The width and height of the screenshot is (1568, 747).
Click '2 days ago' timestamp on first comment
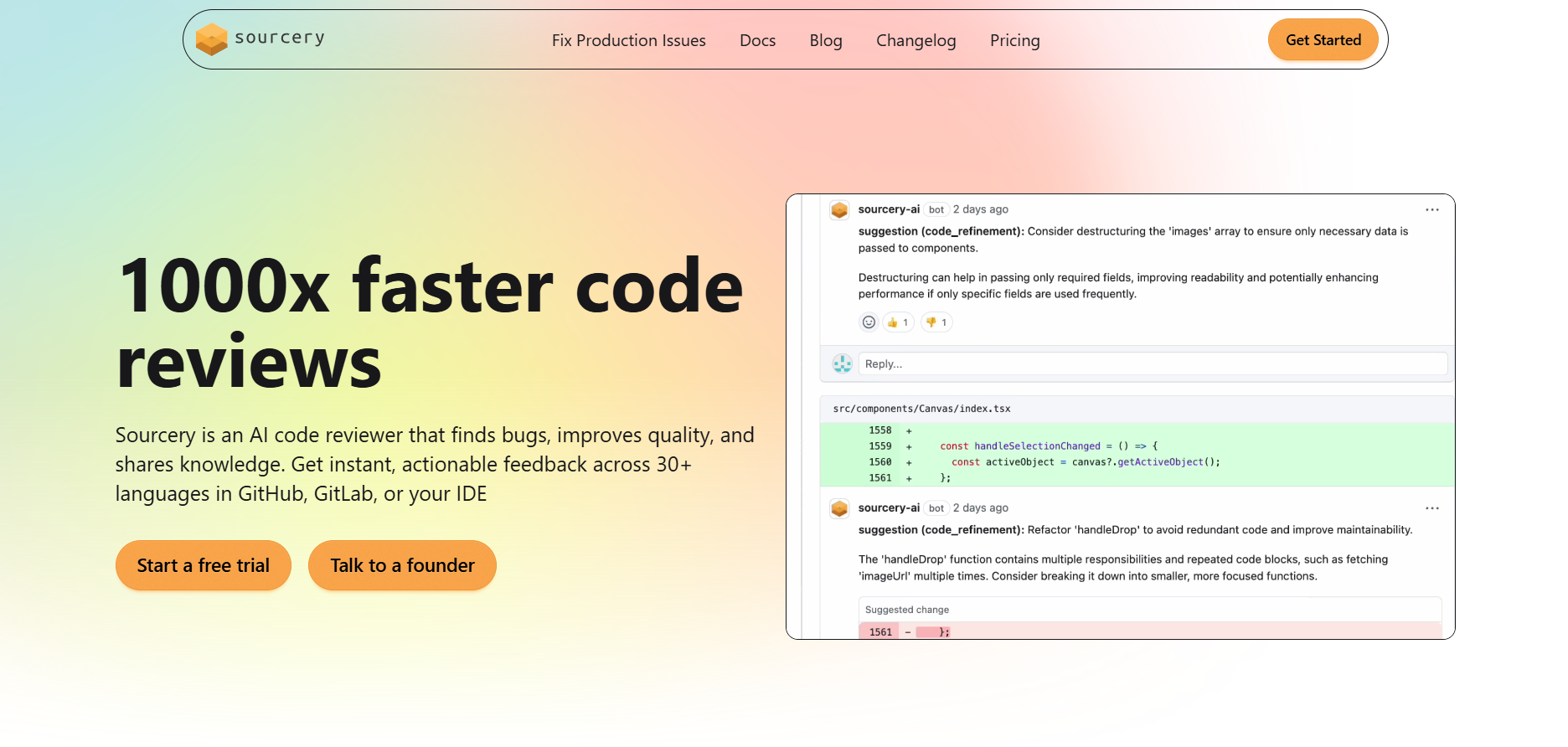(981, 209)
